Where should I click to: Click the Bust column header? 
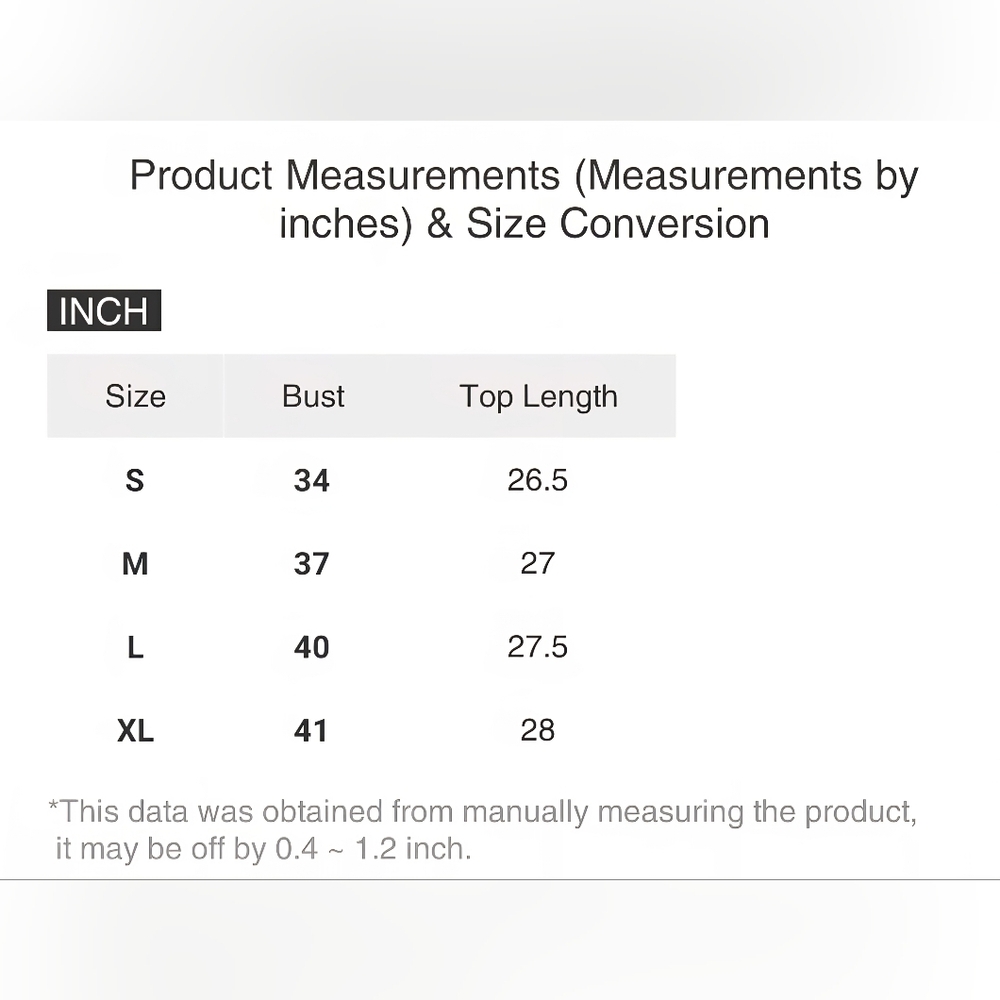pos(313,397)
